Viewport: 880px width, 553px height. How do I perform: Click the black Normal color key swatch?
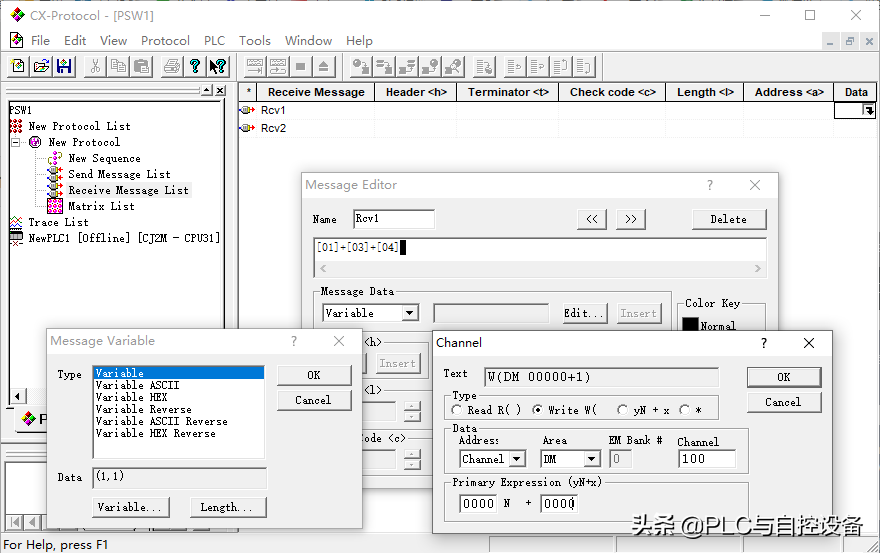click(690, 325)
